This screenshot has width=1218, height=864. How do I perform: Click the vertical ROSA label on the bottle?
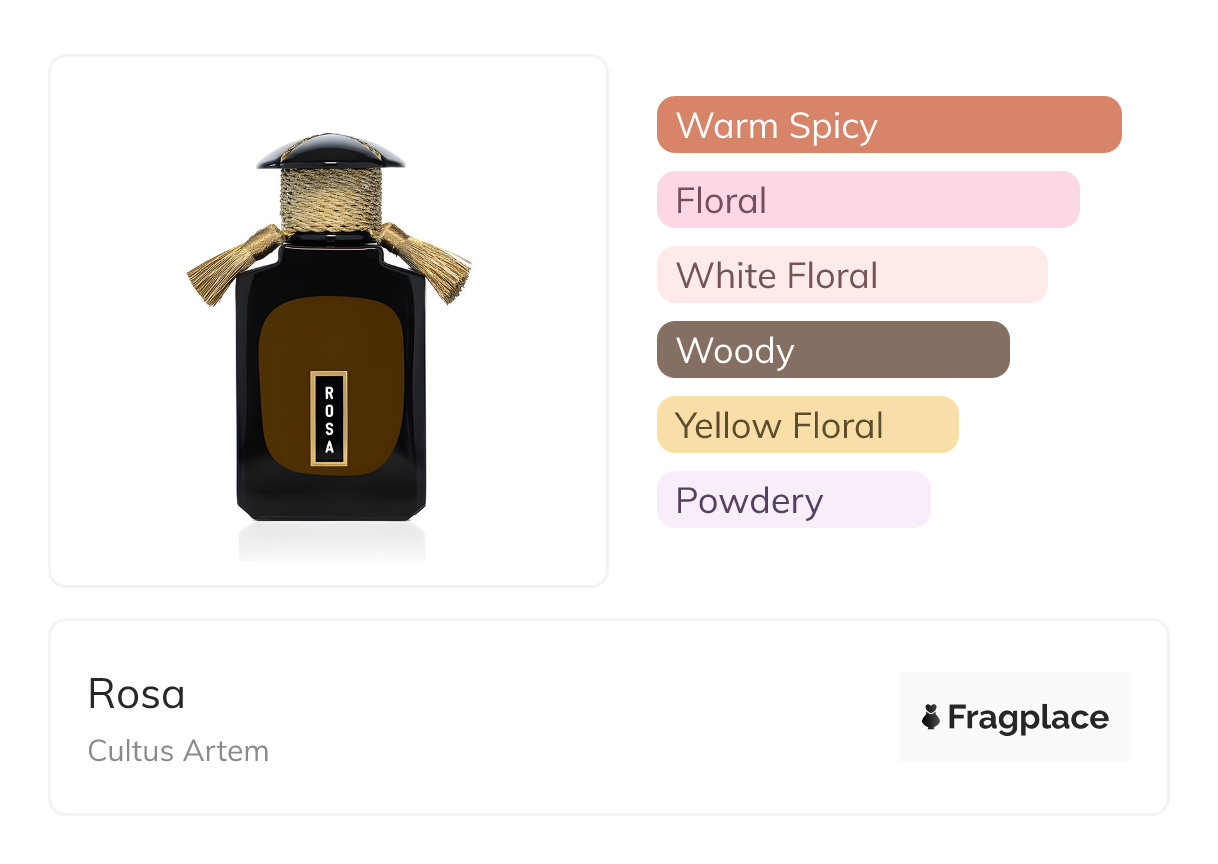pos(329,419)
